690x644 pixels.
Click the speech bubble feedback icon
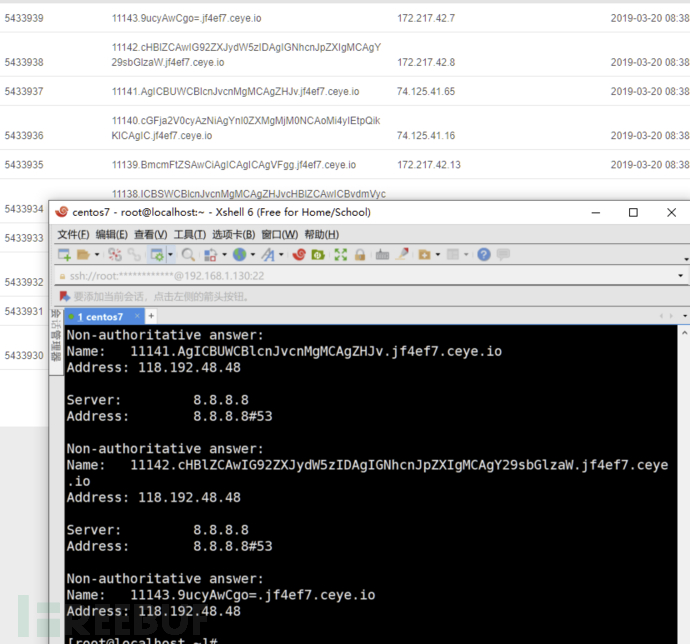(x=503, y=254)
